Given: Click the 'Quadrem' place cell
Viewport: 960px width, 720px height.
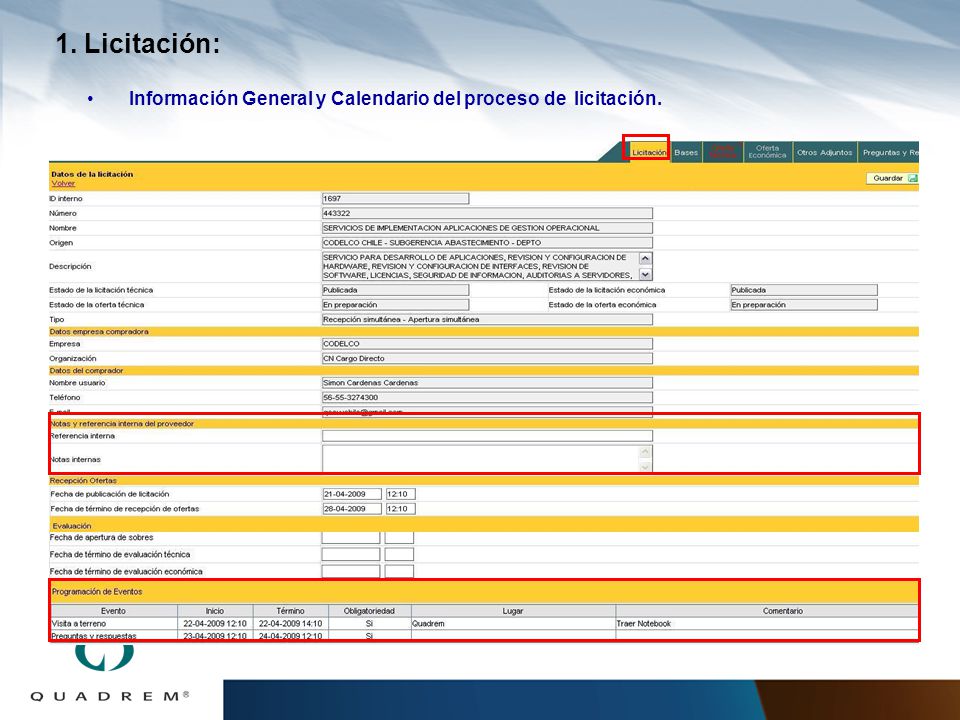Looking at the screenshot, I should click(x=513, y=624).
